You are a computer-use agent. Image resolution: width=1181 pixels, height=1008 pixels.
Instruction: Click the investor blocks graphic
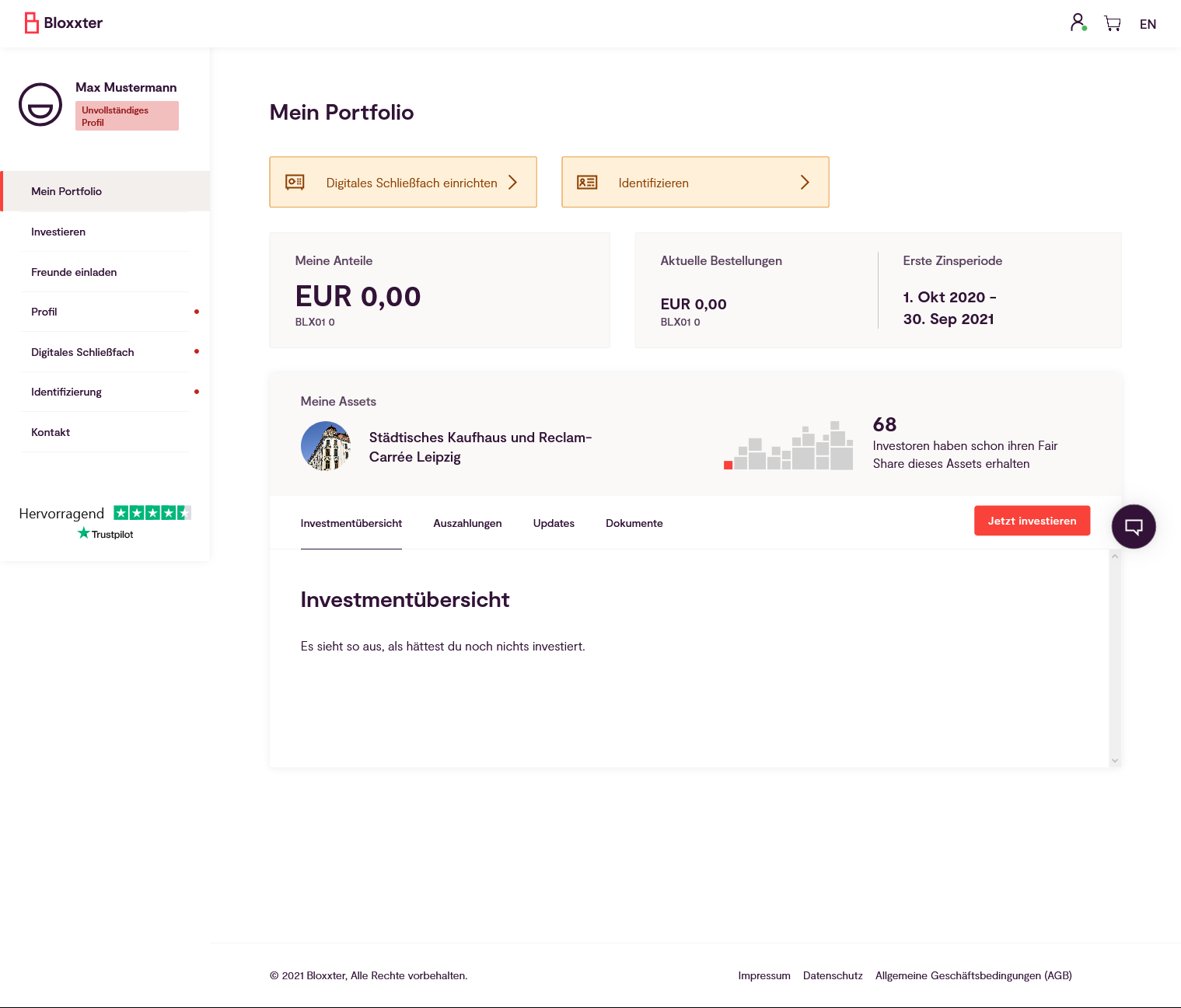pyautogui.click(x=788, y=445)
